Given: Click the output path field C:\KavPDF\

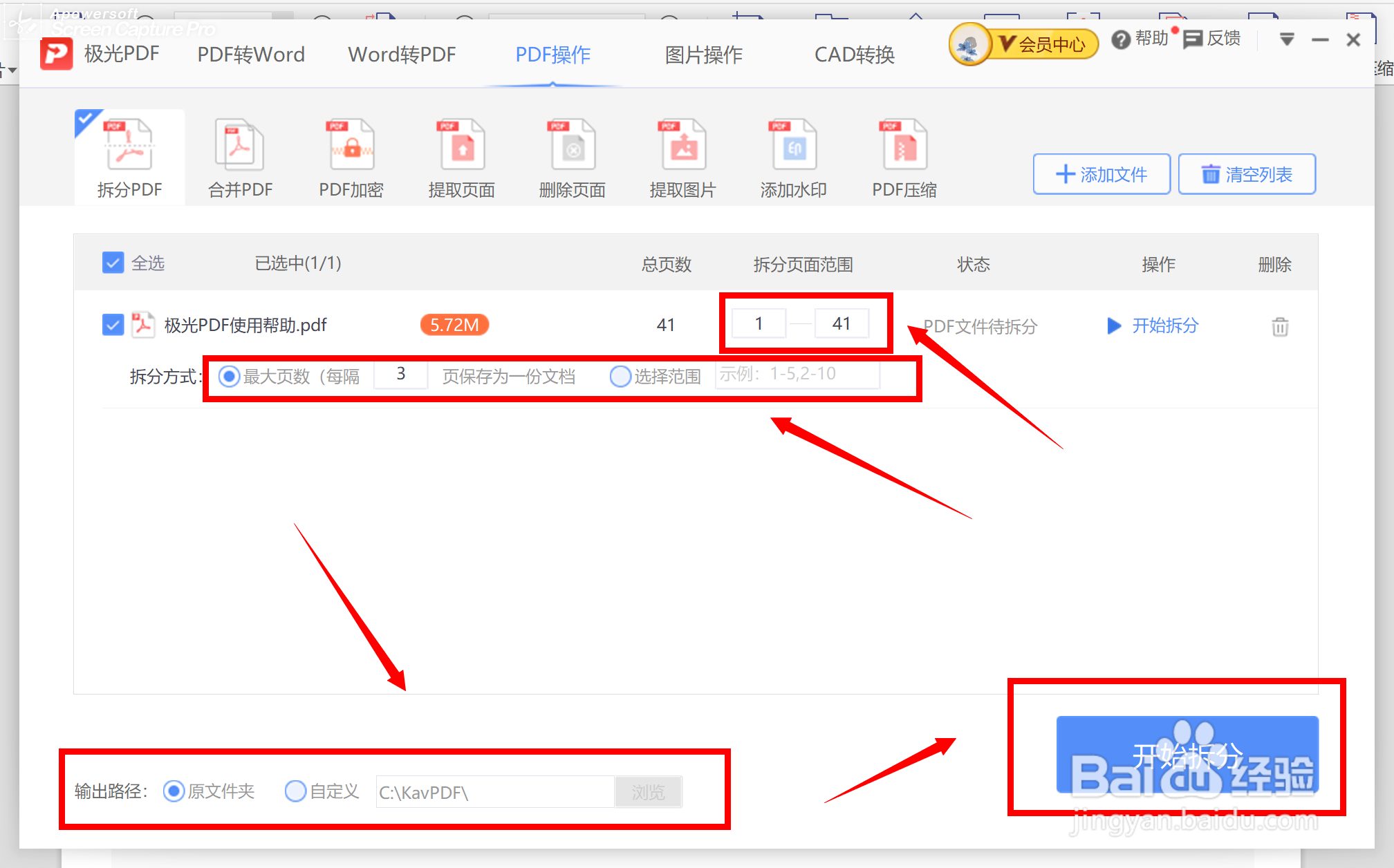Looking at the screenshot, I should coord(495,792).
